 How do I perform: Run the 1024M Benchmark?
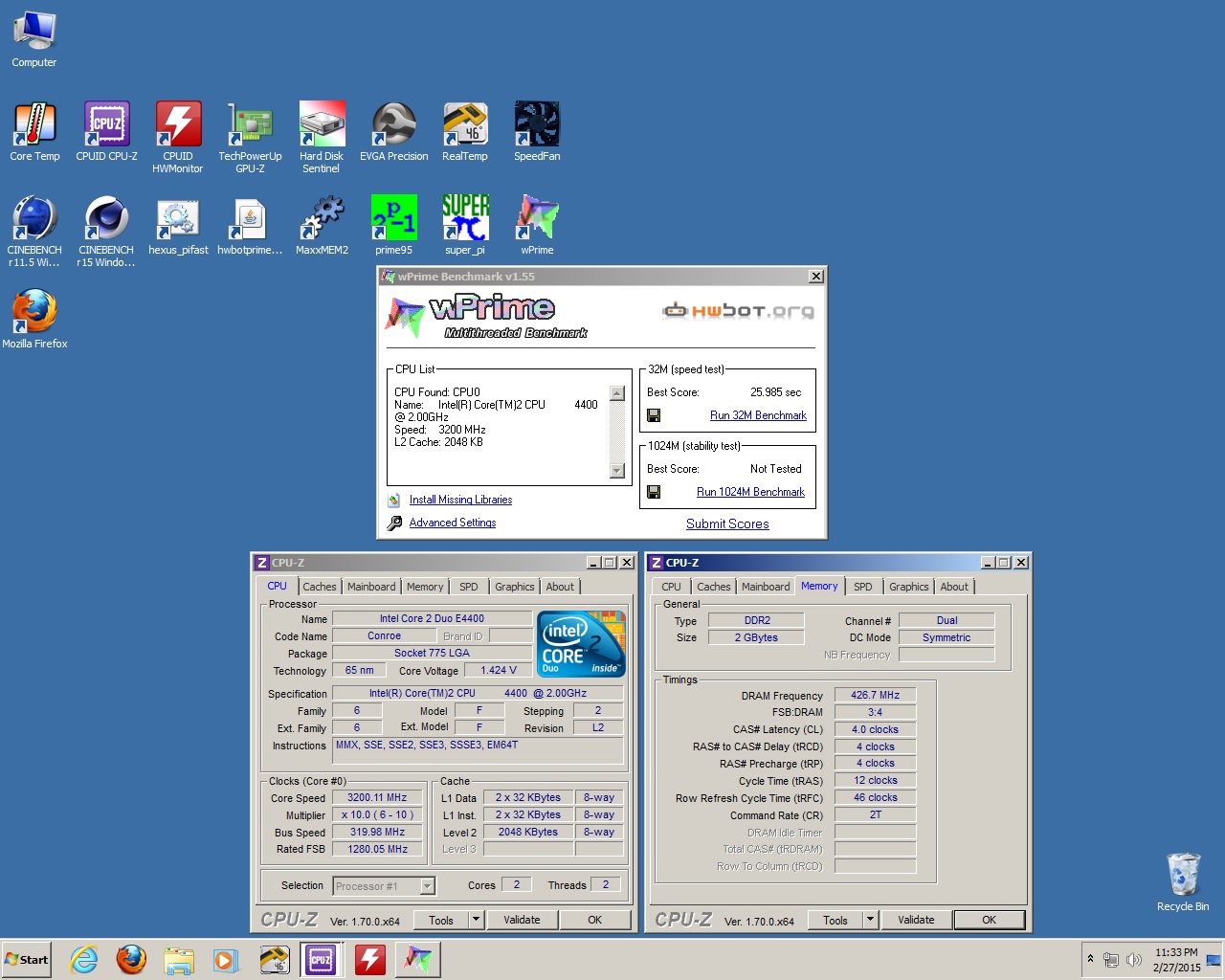click(750, 492)
